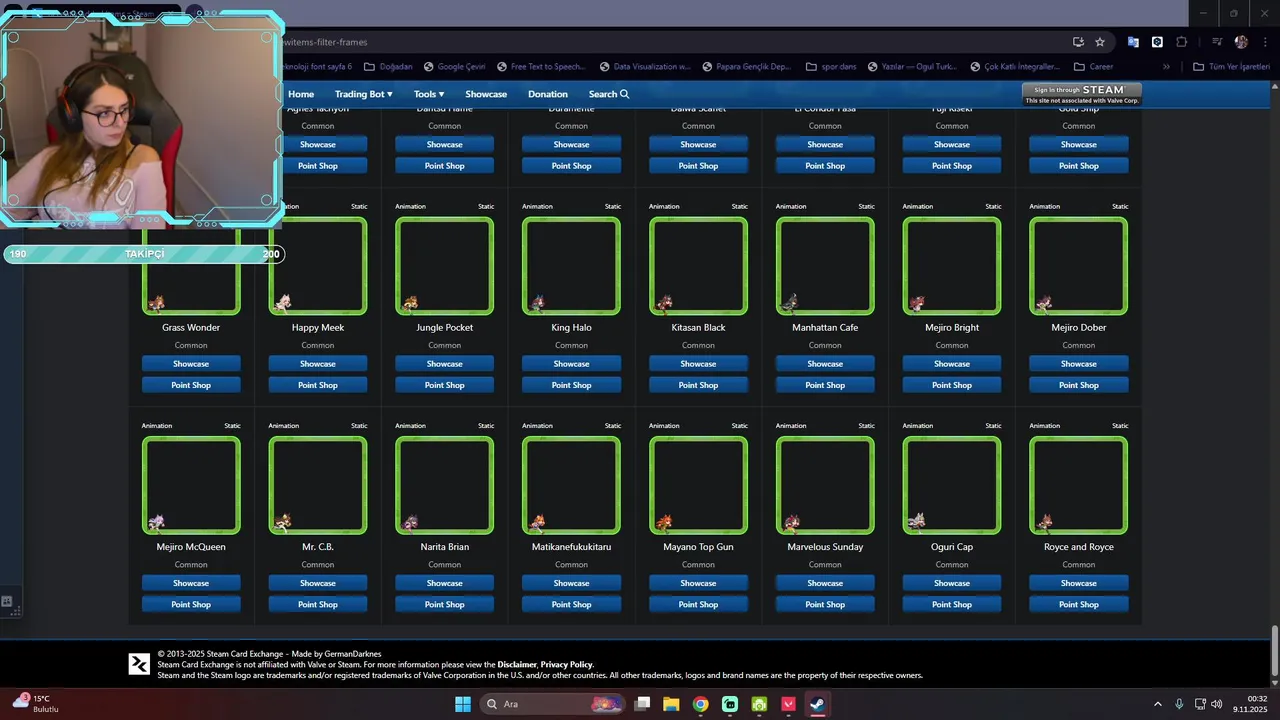Open the Career bookmark folder
The height and width of the screenshot is (720, 1280).
pyautogui.click(x=1093, y=67)
